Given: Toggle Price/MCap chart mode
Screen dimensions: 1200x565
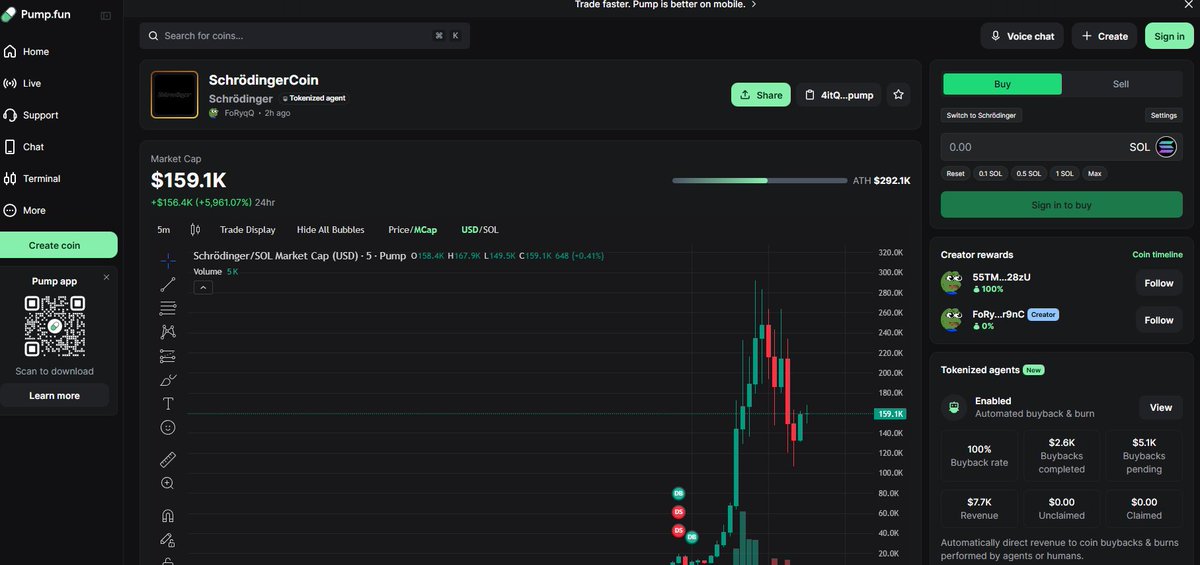Looking at the screenshot, I should [x=413, y=230].
